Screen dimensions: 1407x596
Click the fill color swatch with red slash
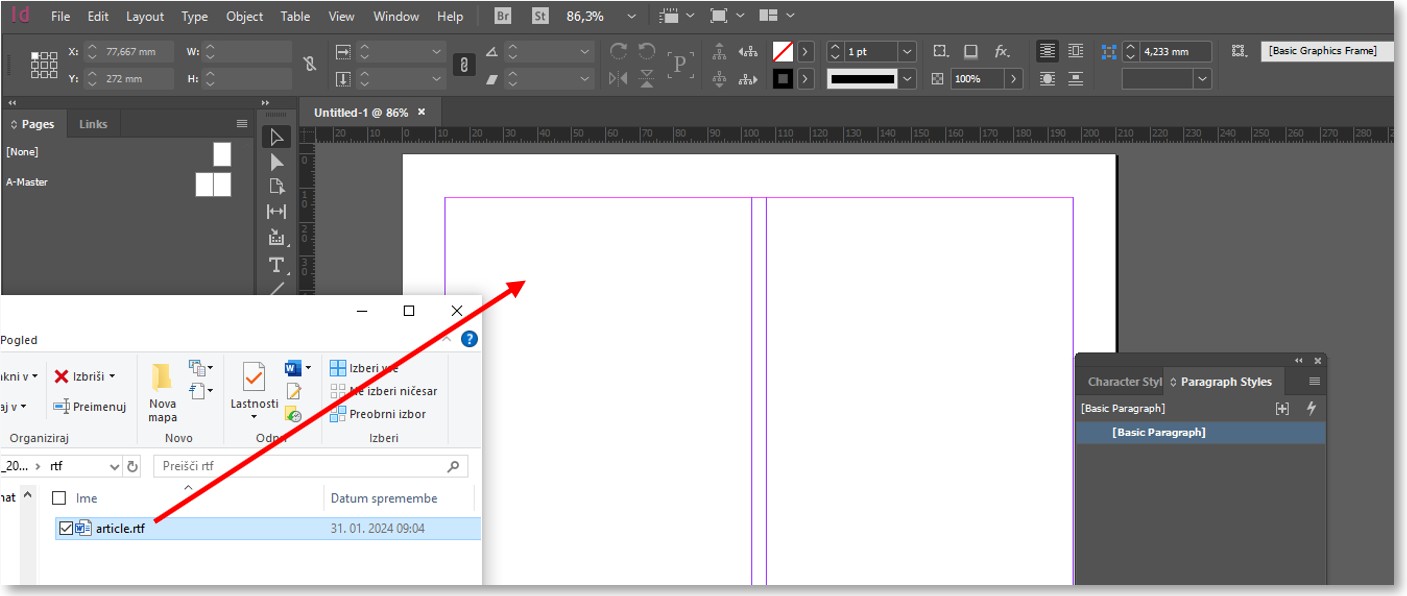pos(782,51)
